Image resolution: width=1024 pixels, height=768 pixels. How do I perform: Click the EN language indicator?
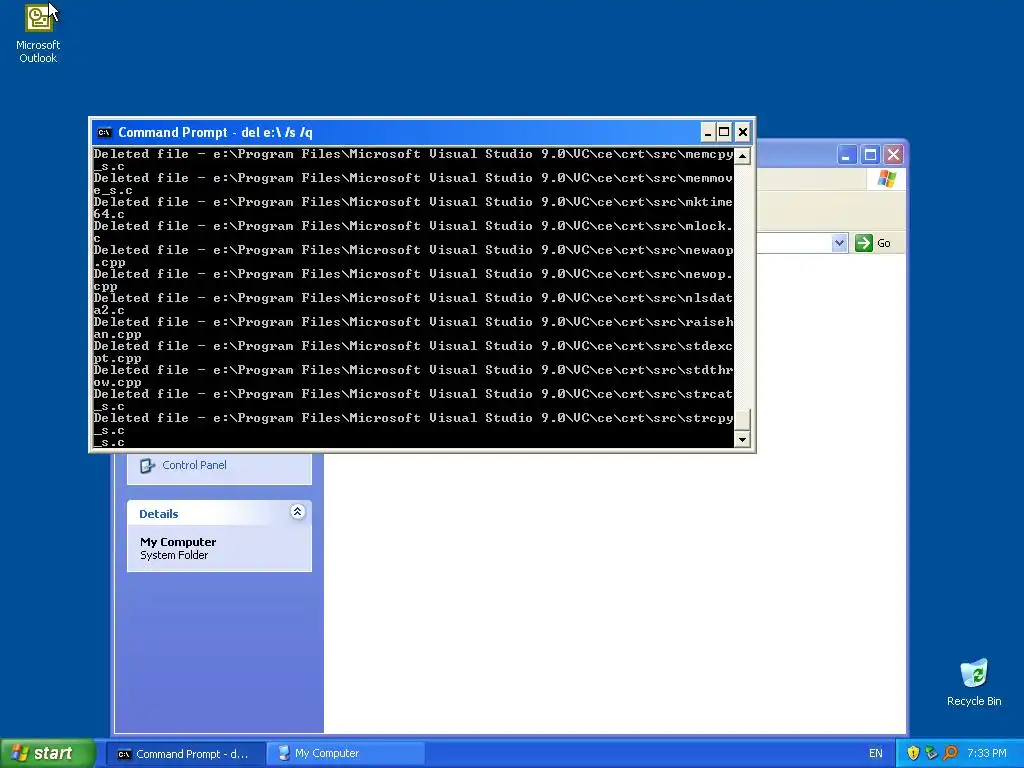[x=875, y=754]
